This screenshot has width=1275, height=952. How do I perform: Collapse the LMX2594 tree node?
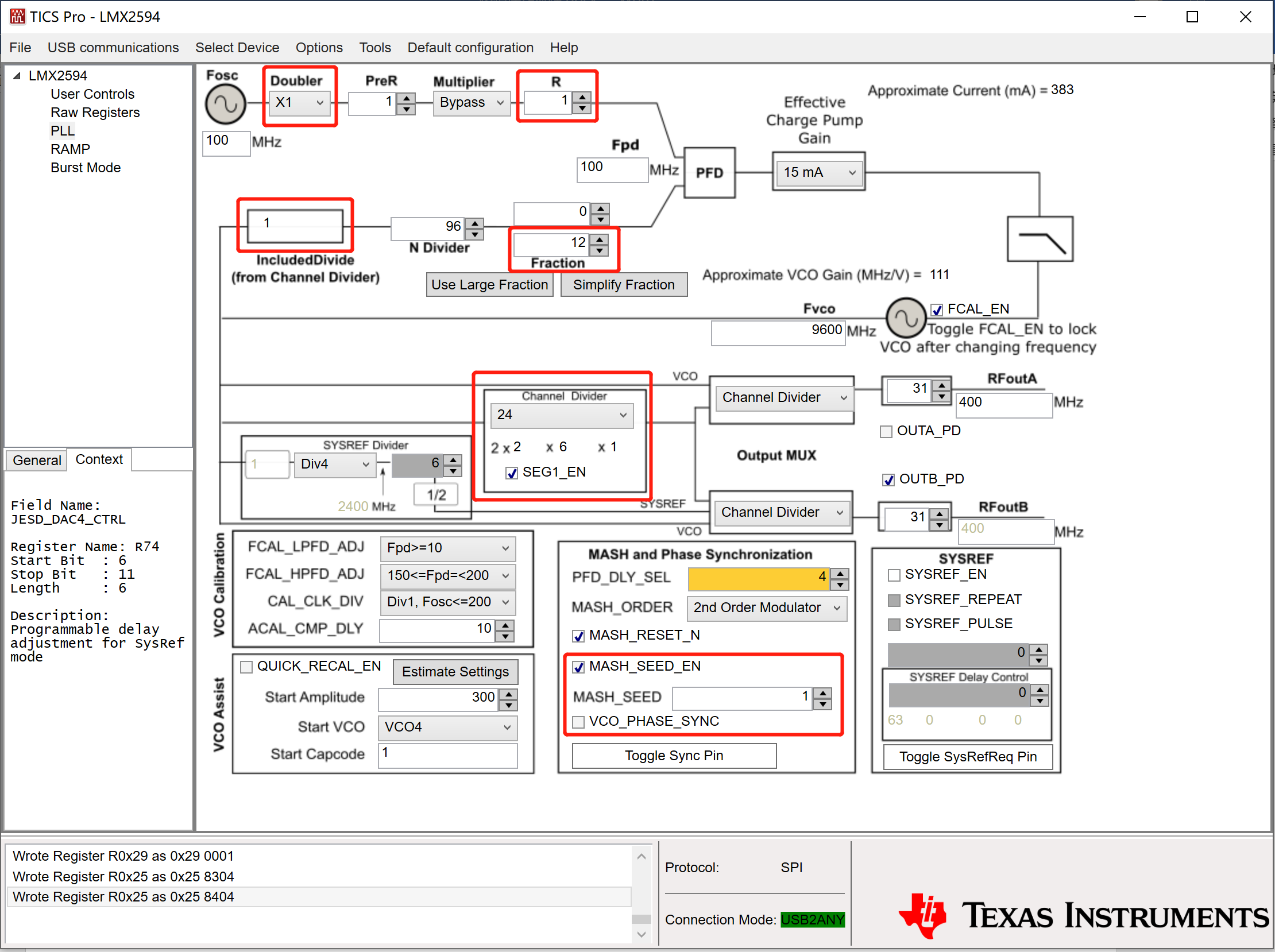click(17, 76)
